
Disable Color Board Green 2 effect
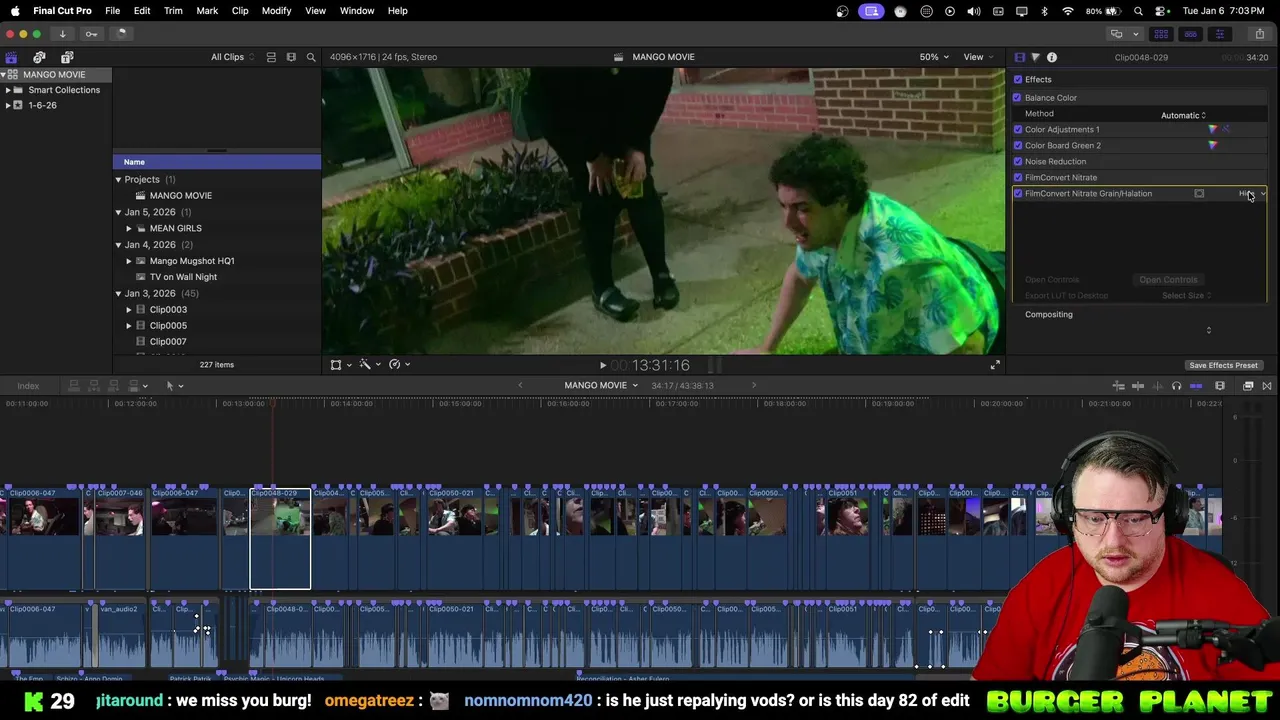[x=1018, y=145]
